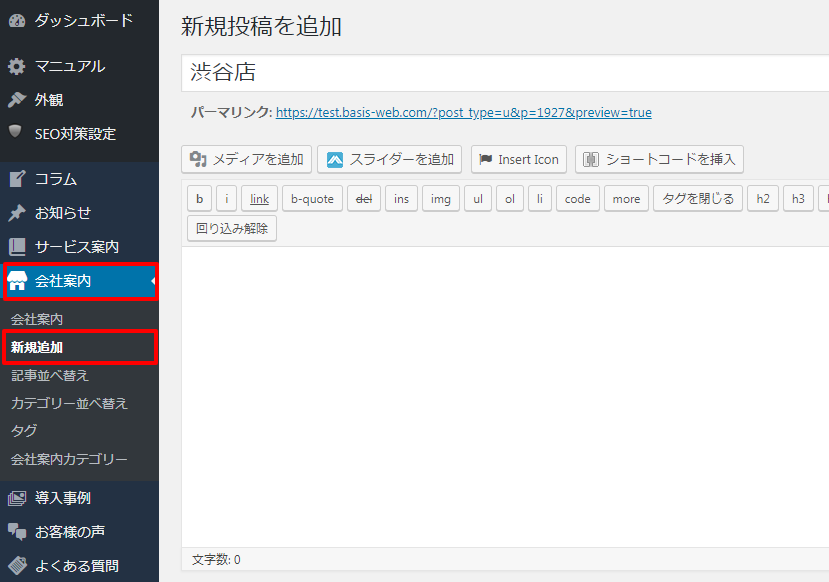
Task: Toggle bold with the b quicktag
Action: [199, 199]
